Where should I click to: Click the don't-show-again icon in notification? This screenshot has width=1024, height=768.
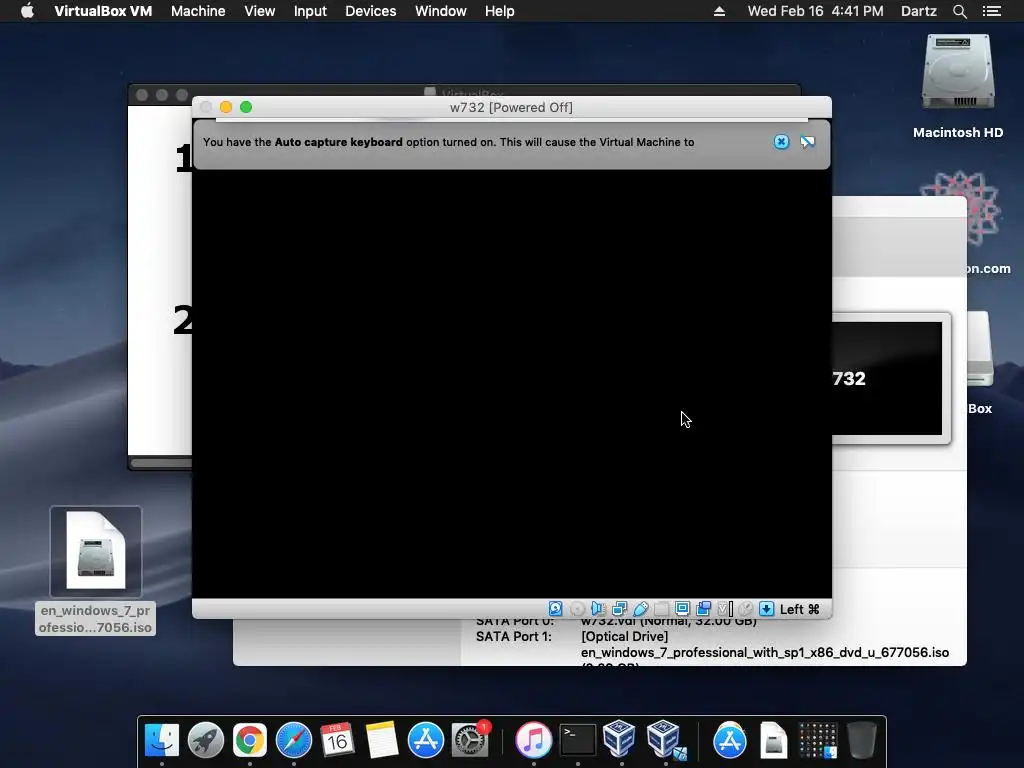point(808,142)
